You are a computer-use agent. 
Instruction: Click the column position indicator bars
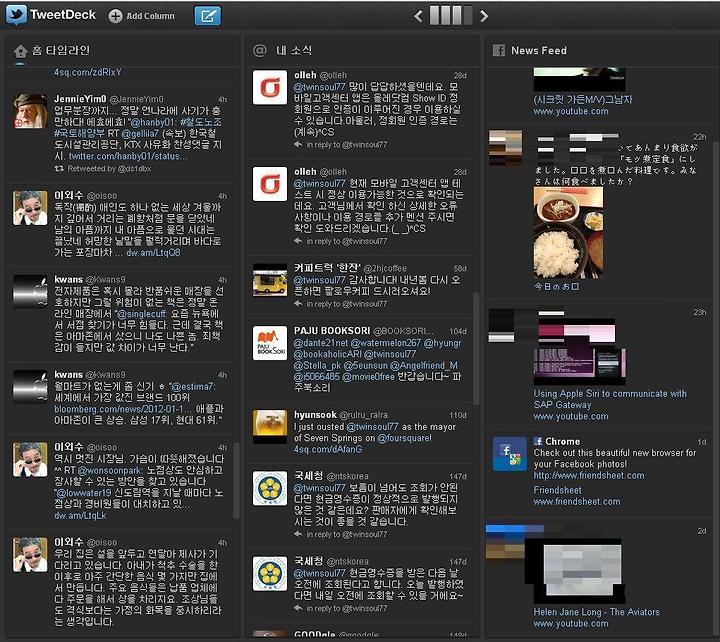point(450,16)
